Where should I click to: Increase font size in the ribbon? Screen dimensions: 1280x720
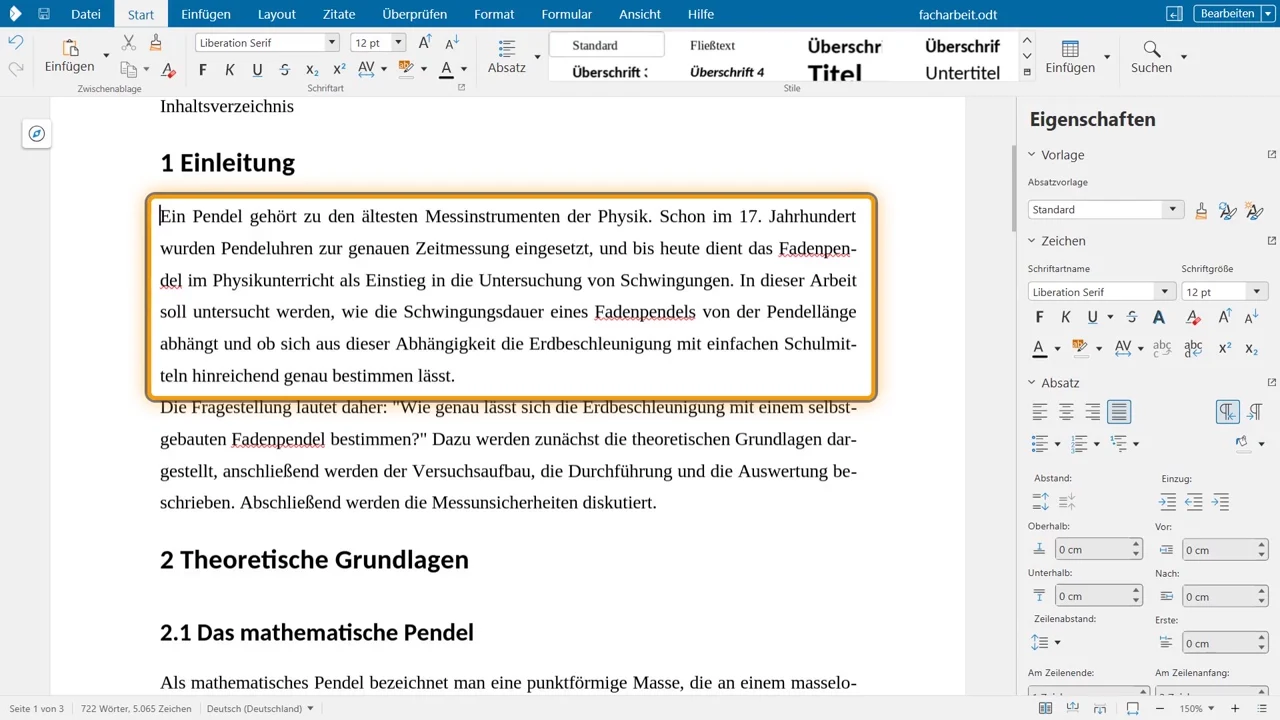(x=425, y=42)
